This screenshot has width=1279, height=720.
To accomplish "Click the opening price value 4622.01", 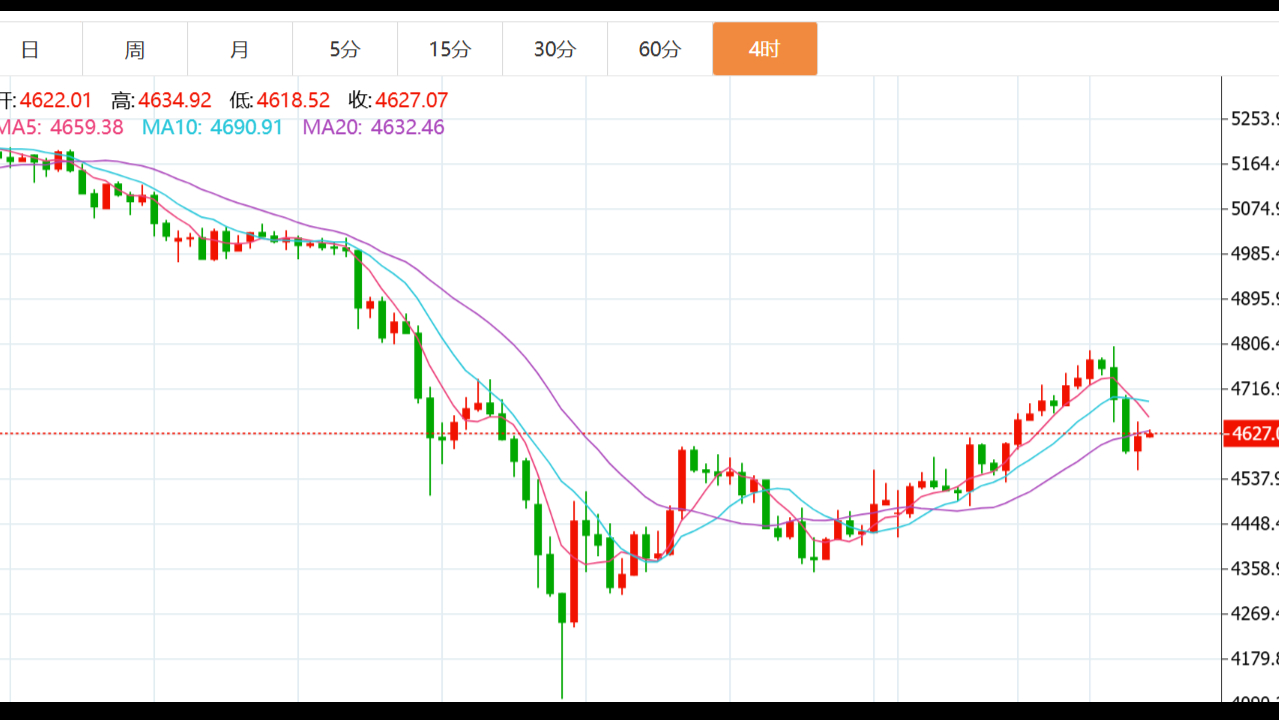I will 56,101.
